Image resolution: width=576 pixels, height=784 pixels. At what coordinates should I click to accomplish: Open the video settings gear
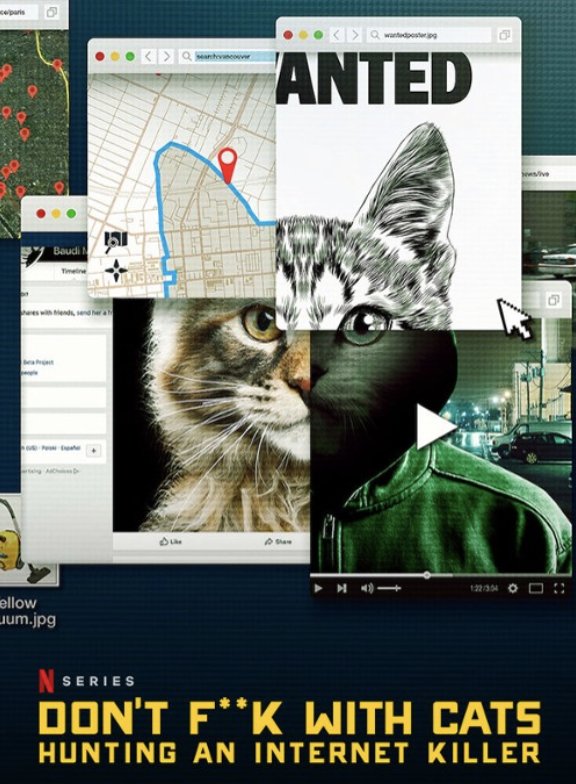tap(512, 588)
